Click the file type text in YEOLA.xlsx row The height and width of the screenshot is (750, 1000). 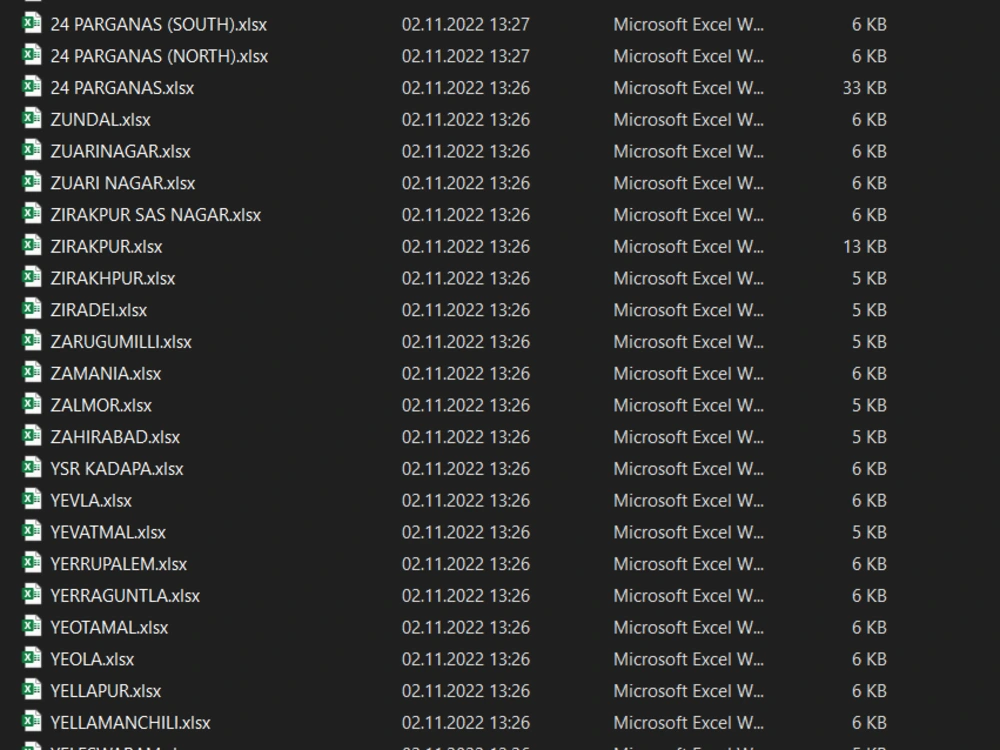pyautogui.click(x=688, y=659)
